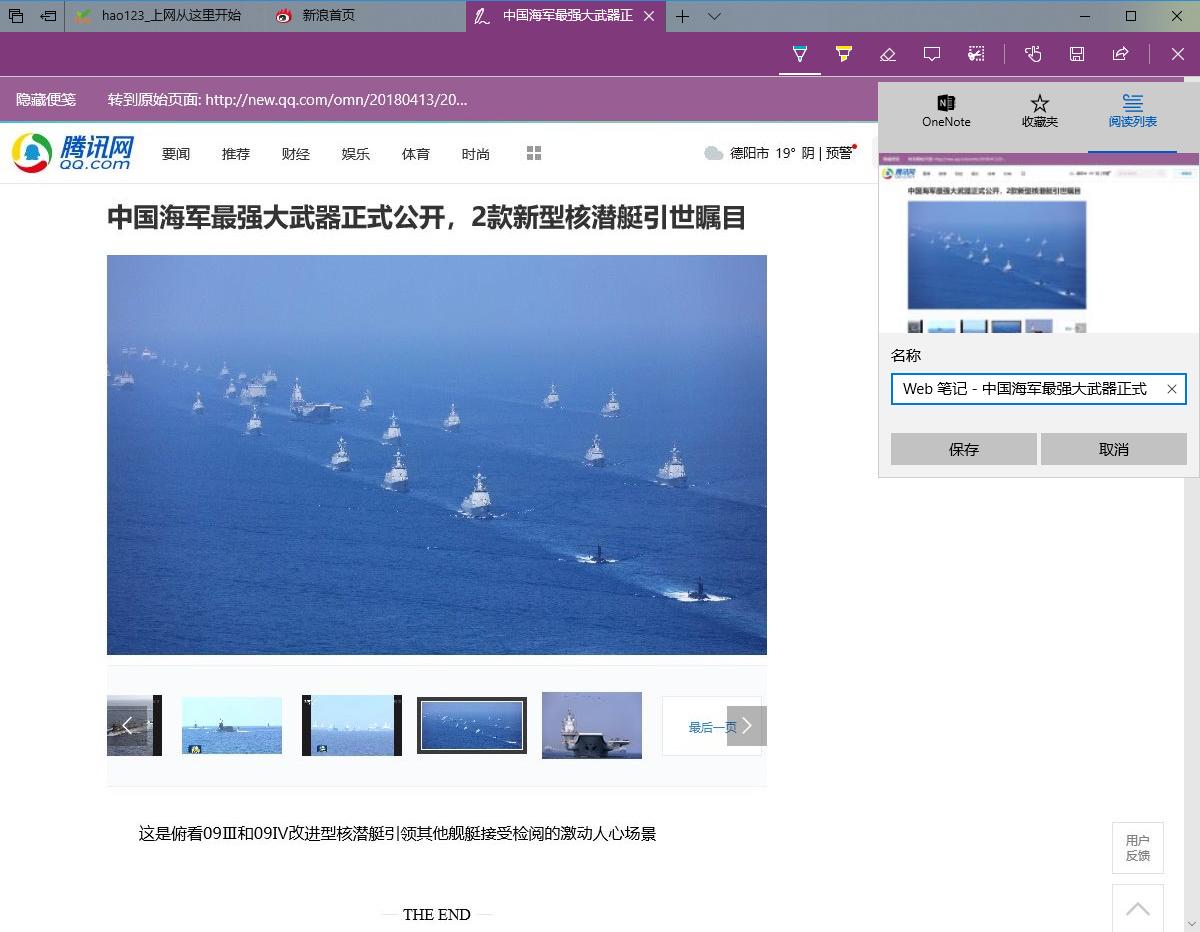Exit Web Notes mode via the X
1200x932 pixels.
(1177, 54)
